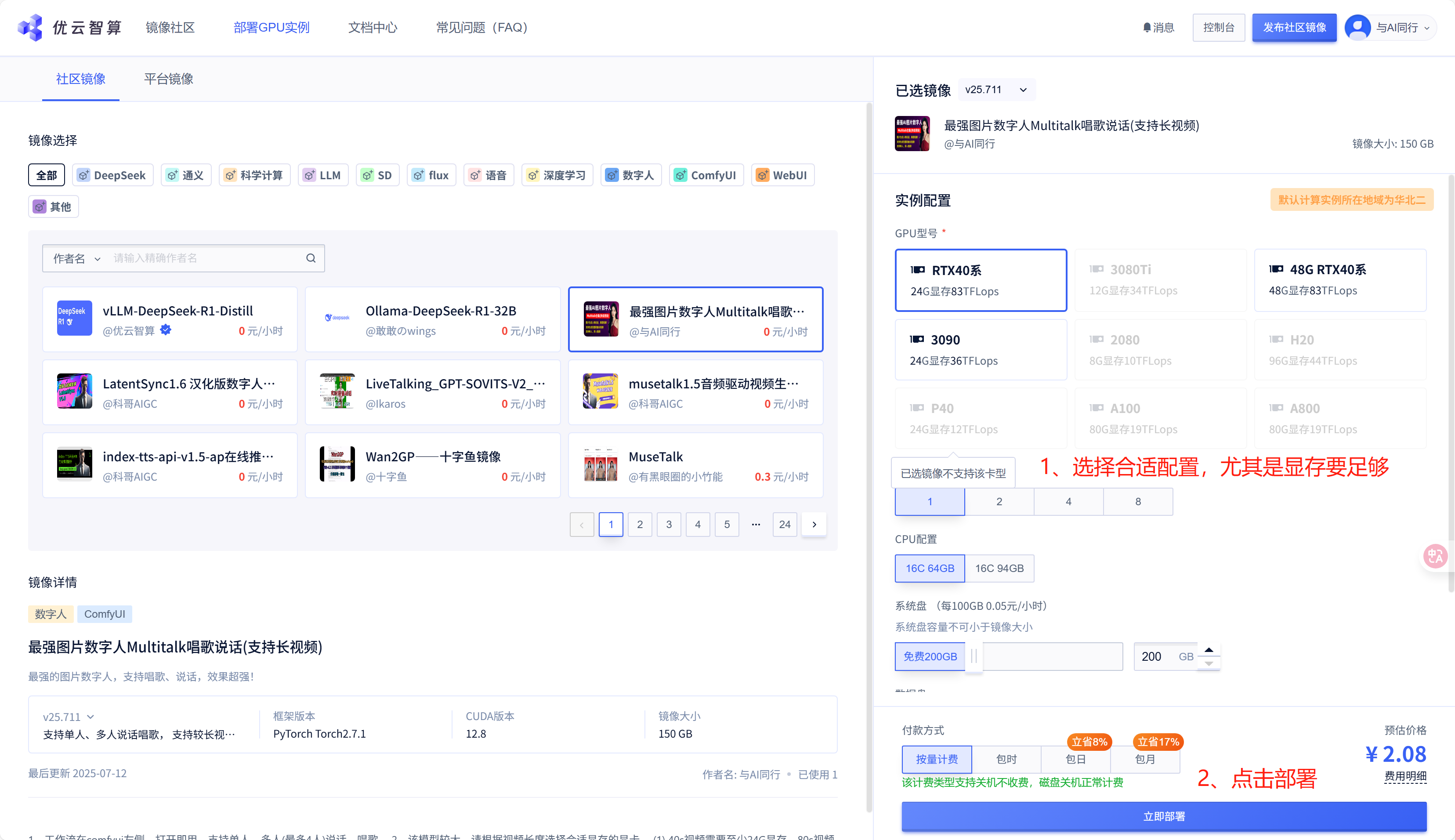Filter images by DeepSeek tag
This screenshot has width=1455, height=840.
[112, 175]
